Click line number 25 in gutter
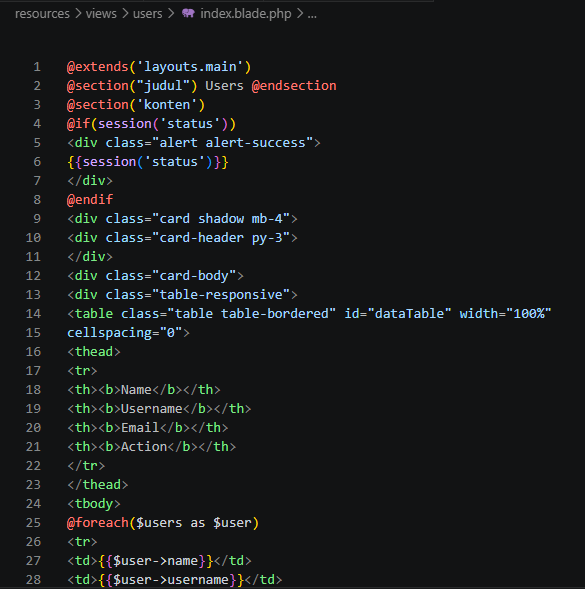Image resolution: width=585 pixels, height=589 pixels. [33, 523]
